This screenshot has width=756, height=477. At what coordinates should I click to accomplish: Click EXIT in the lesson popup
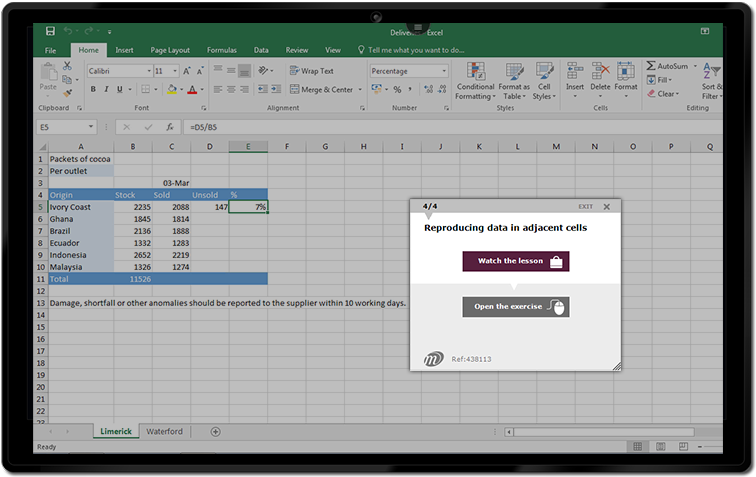[x=586, y=206]
